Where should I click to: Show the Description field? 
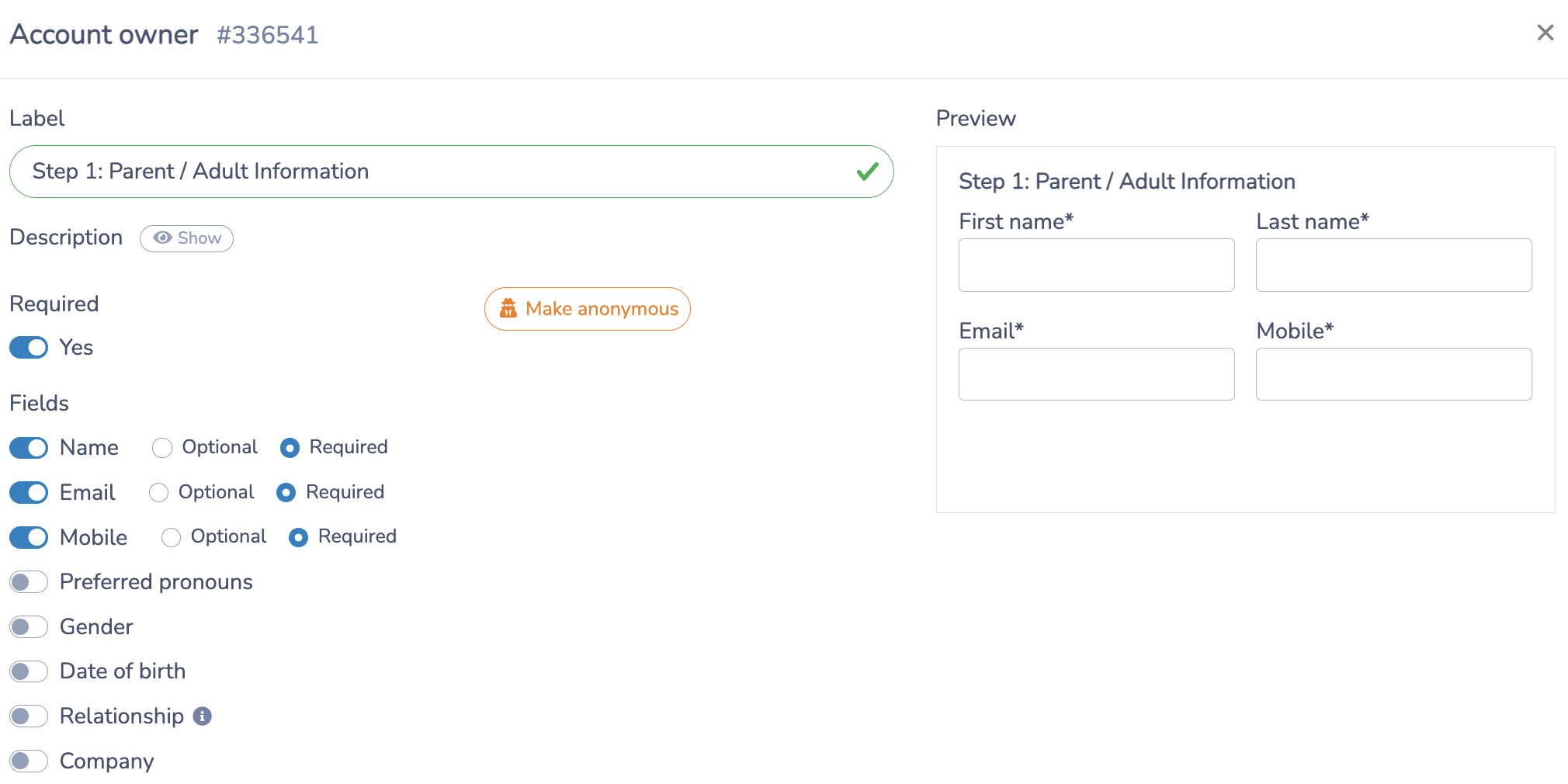[186, 238]
